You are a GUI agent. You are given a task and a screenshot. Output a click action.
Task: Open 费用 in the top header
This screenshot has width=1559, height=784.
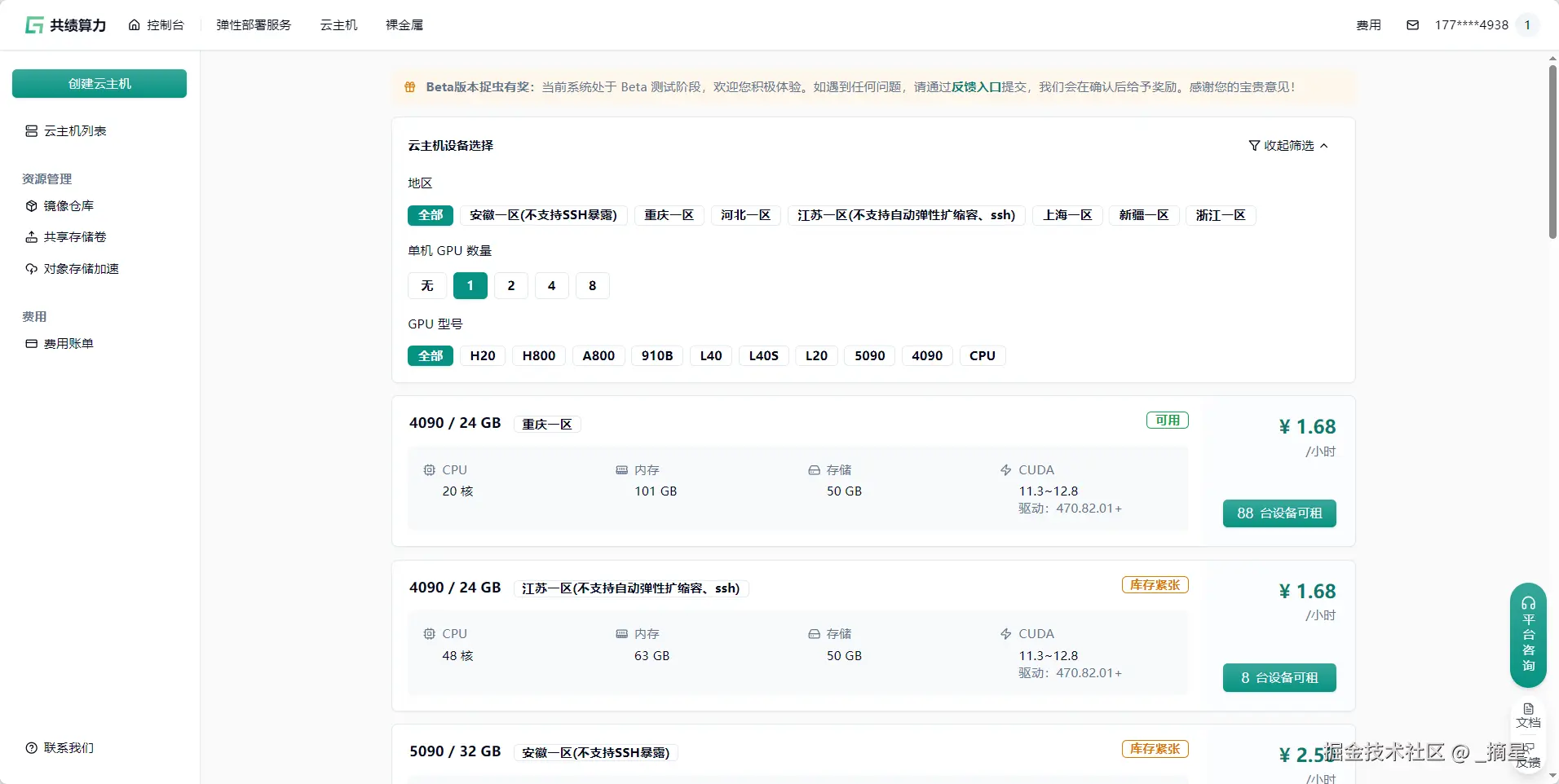[1369, 25]
